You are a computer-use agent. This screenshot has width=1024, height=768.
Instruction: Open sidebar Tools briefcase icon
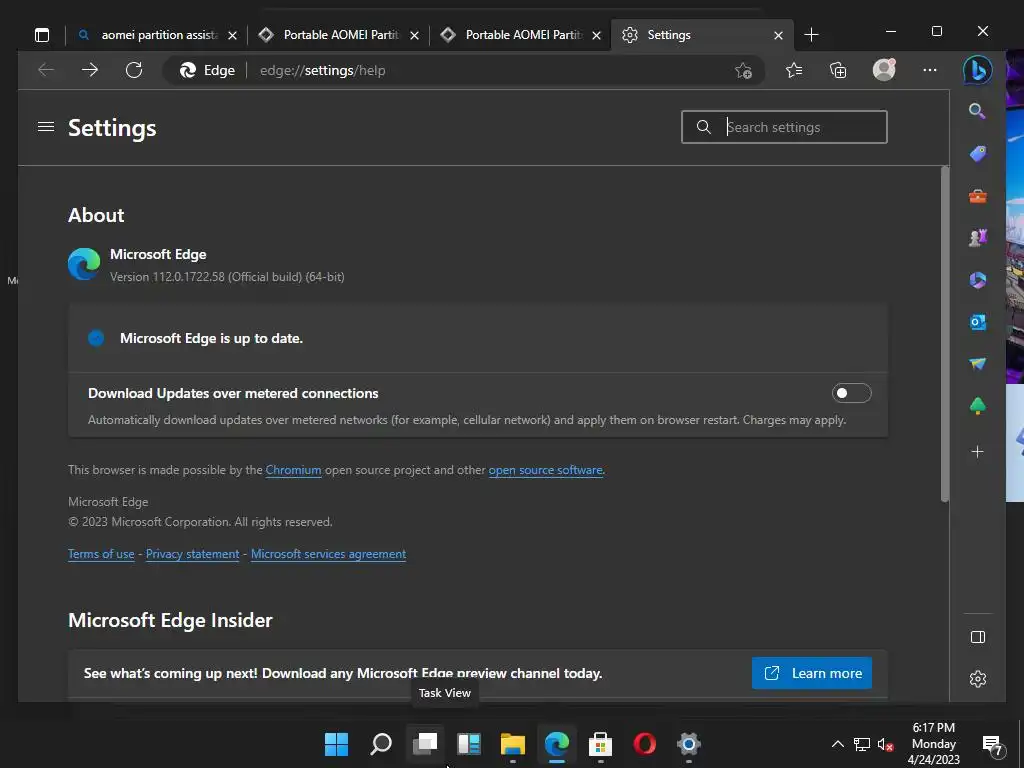point(978,196)
